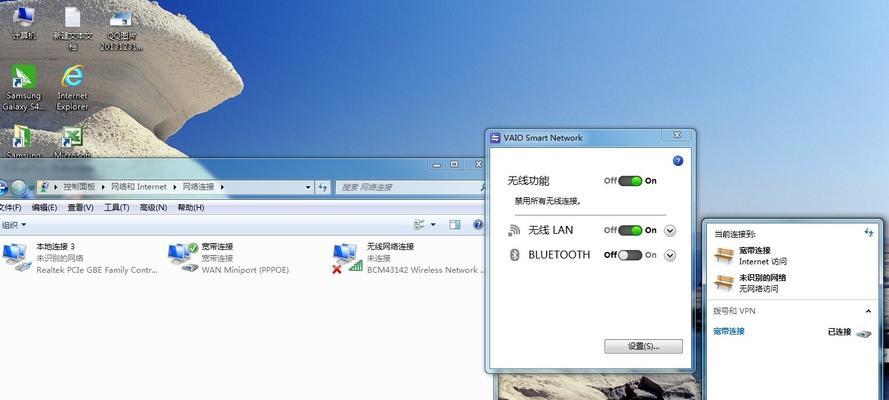Viewport: 889px width, 400px height.
Task: Collapse the 拨号和 VPN section
Action: click(868, 311)
